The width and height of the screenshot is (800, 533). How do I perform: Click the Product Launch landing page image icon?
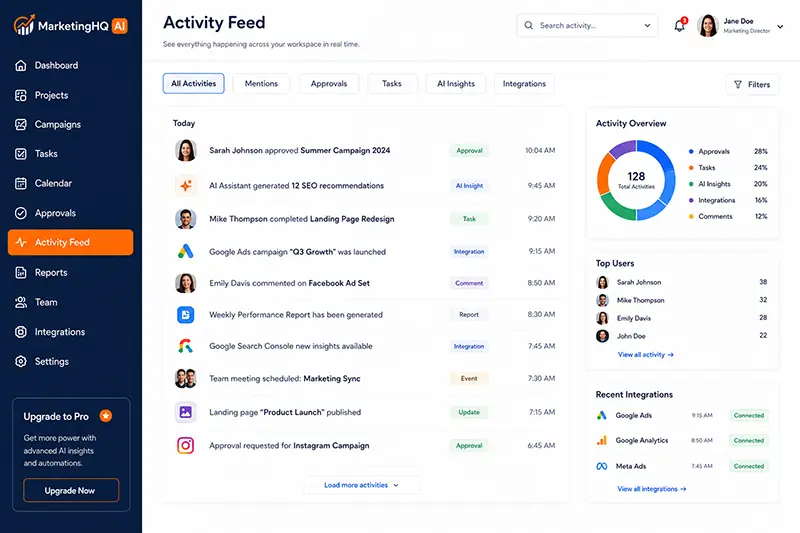coord(186,412)
